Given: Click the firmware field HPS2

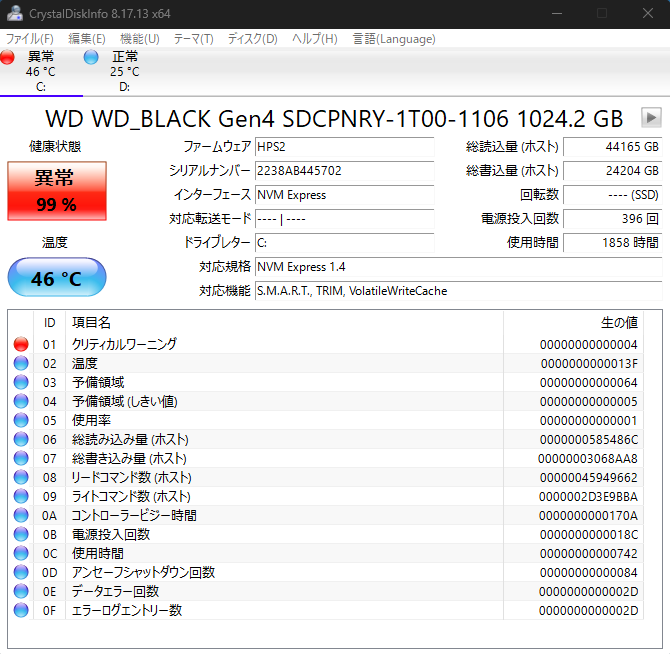Looking at the screenshot, I should [x=344, y=147].
